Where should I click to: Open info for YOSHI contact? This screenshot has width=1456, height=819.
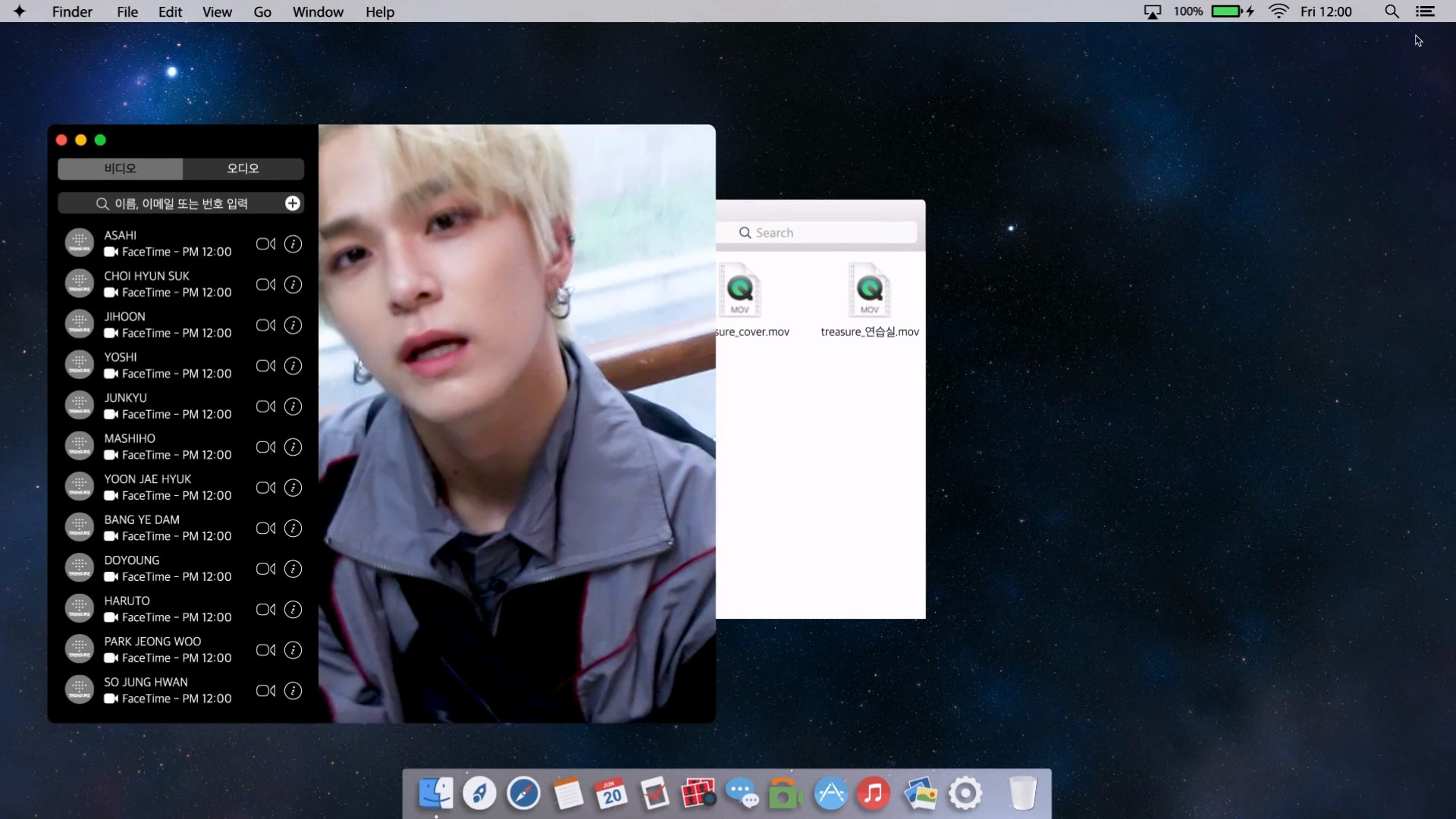coord(293,366)
